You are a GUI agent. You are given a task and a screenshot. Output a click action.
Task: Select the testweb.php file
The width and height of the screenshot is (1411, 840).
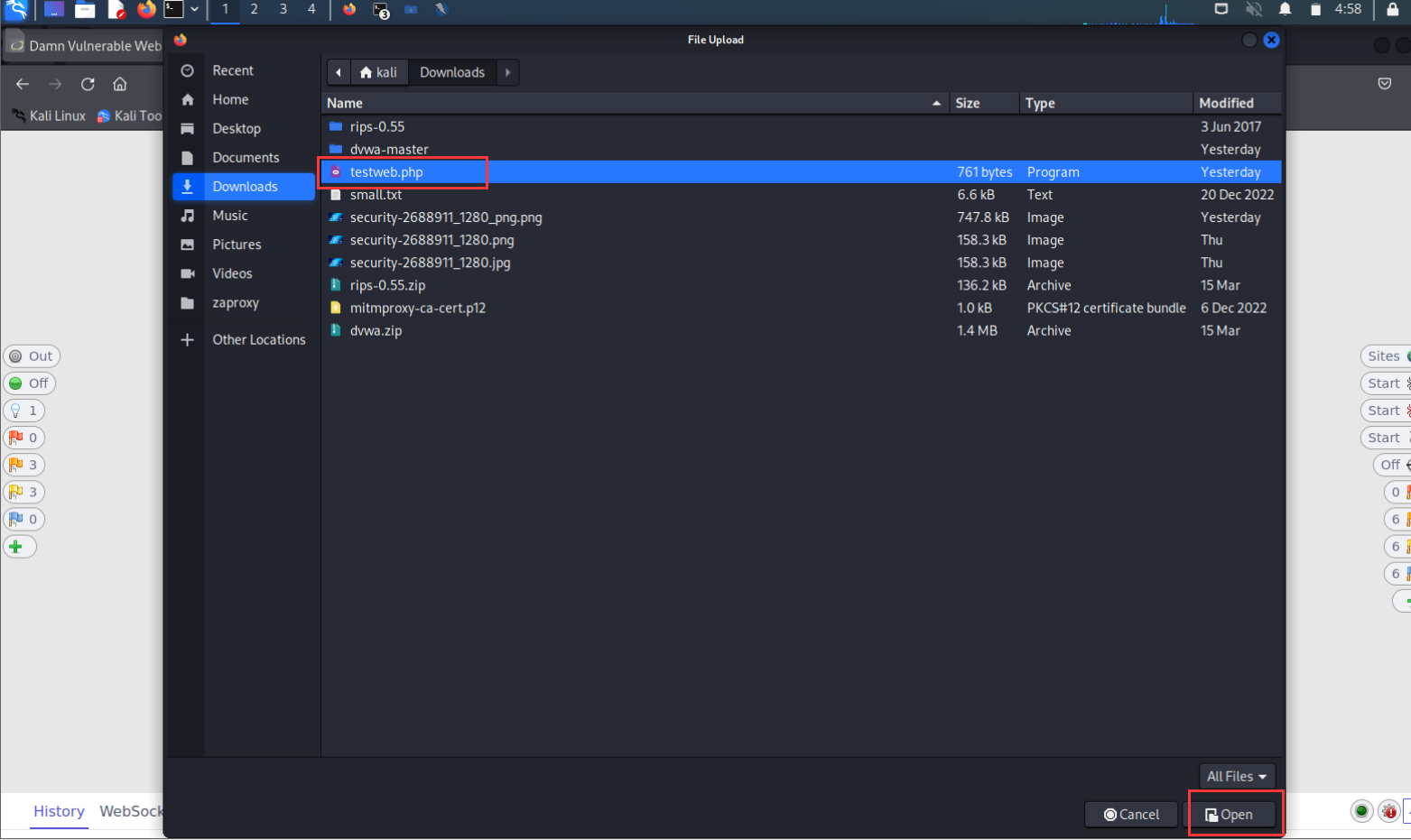[801, 171]
